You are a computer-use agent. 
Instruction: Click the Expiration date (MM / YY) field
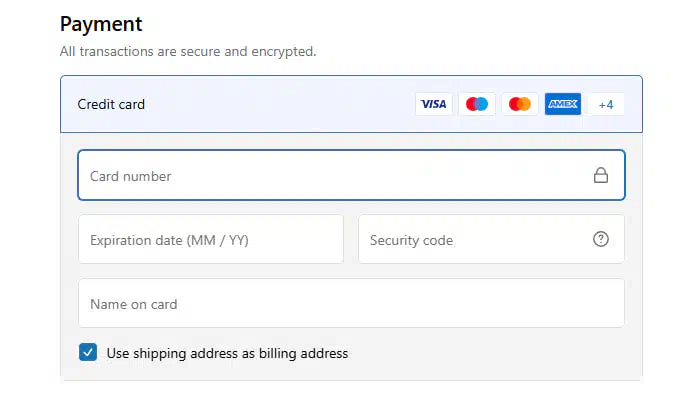coord(211,239)
